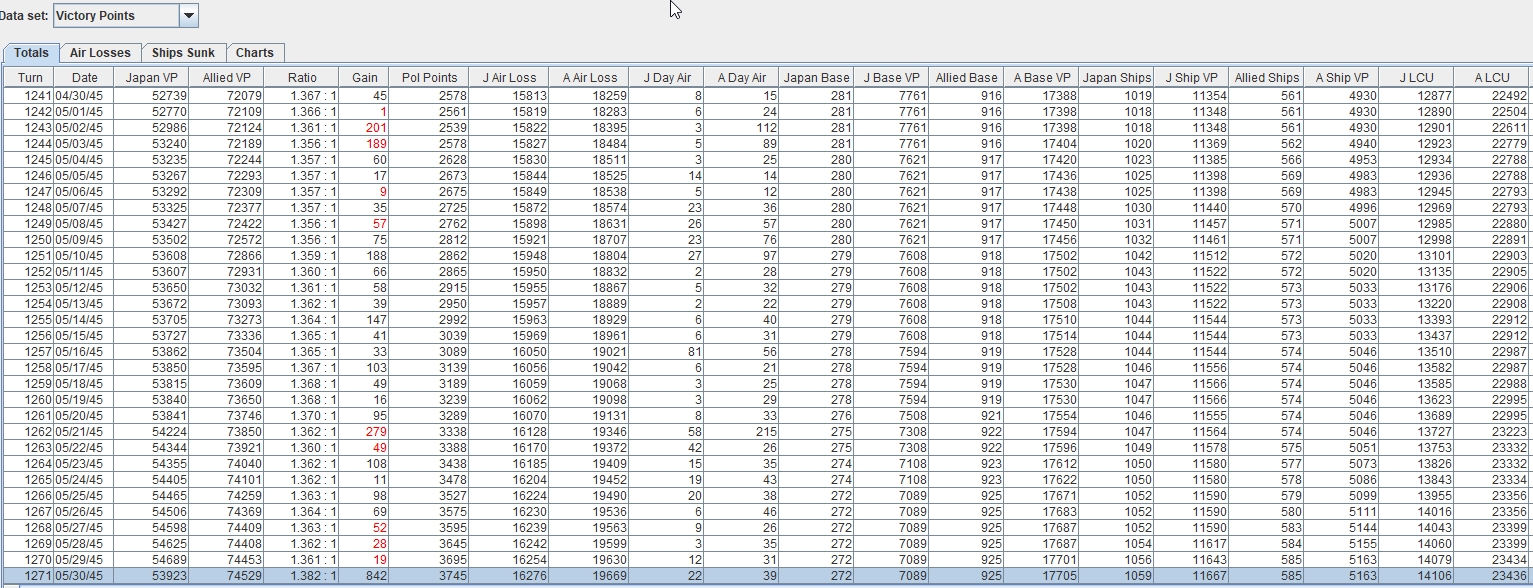Select turn 1271 in highlighted row
This screenshot has width=1533, height=588.
(30, 575)
